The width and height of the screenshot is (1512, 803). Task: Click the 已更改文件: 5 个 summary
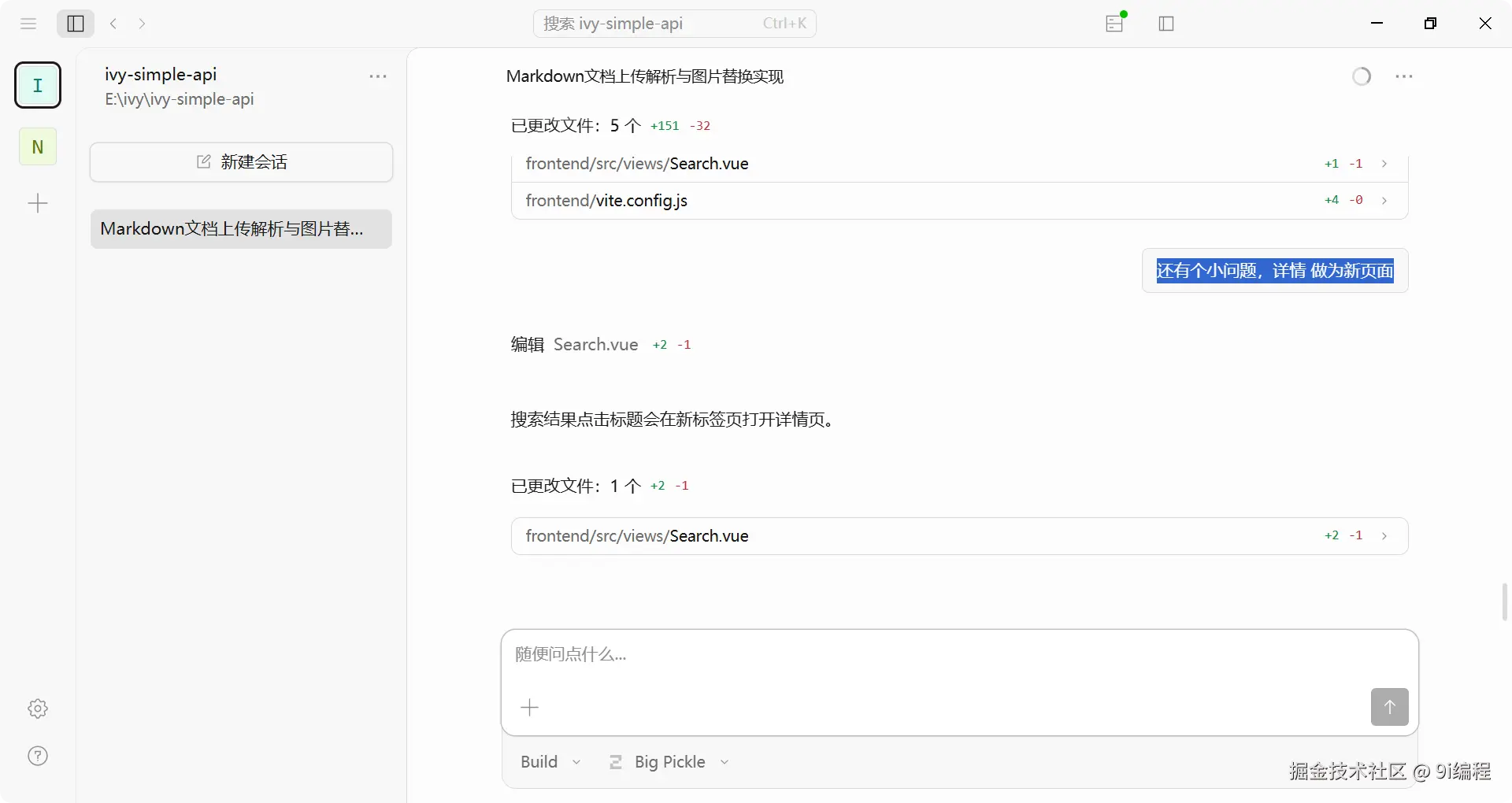(x=610, y=126)
